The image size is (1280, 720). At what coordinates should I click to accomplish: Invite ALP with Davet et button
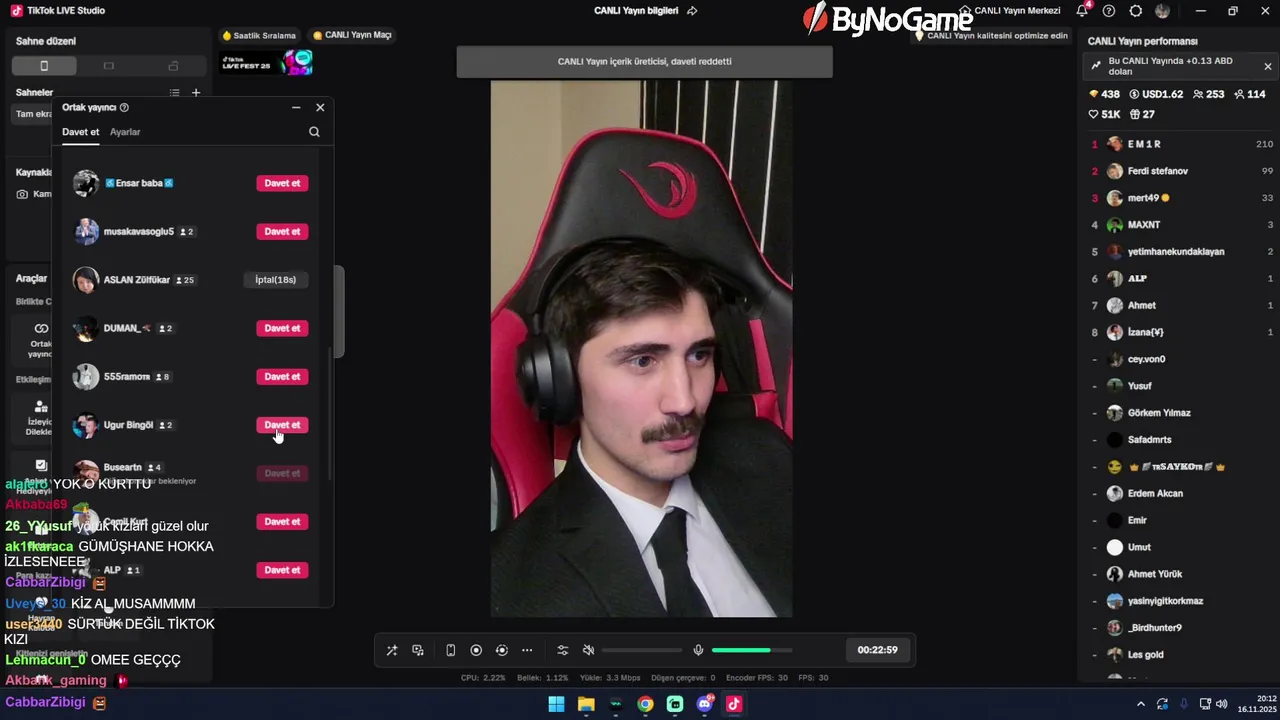(282, 570)
